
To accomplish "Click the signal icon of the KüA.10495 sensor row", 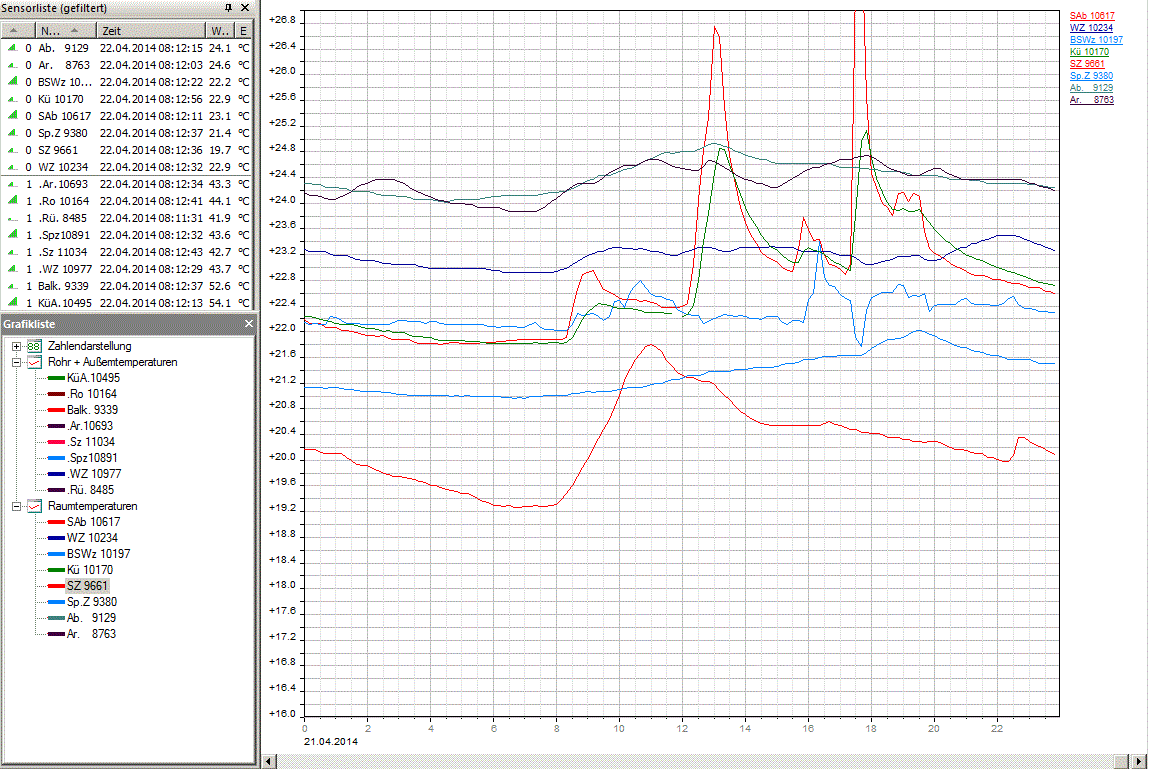I will 12,303.
